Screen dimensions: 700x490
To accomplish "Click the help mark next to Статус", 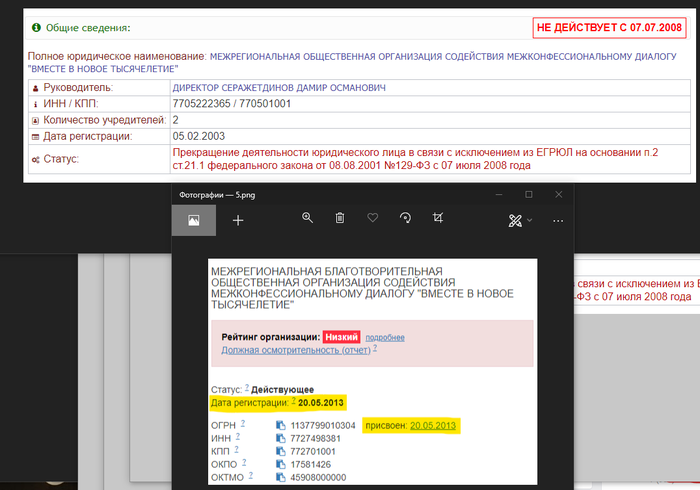I will (247, 387).
